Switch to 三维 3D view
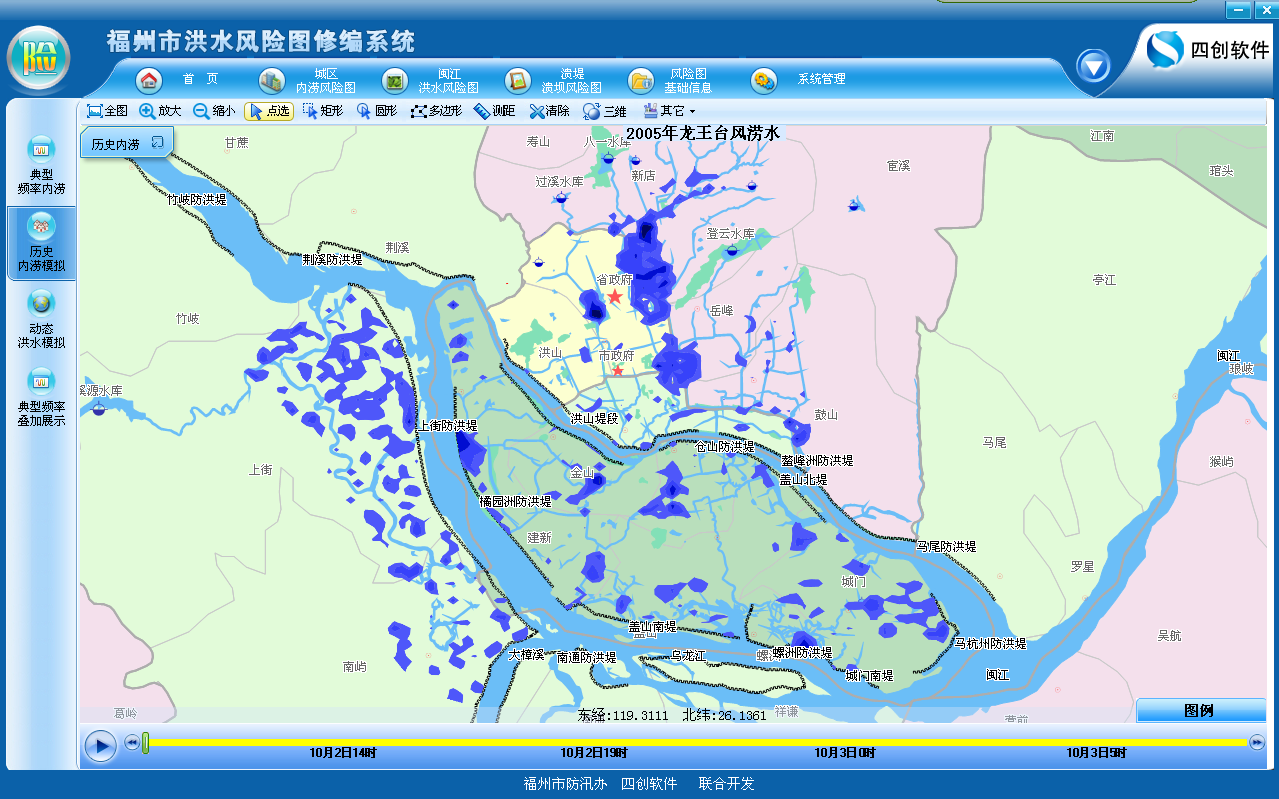Image resolution: width=1279 pixels, height=799 pixels. coord(604,111)
